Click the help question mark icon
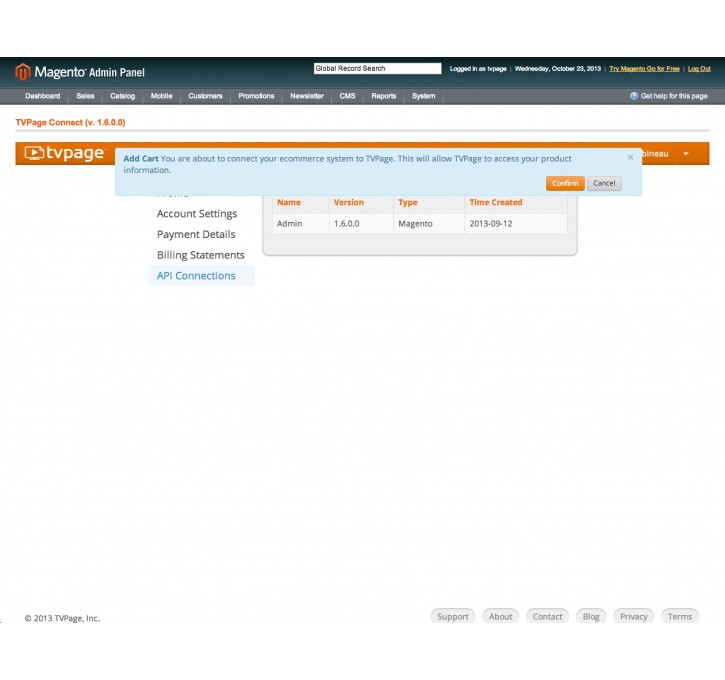The height and width of the screenshot is (680, 725). [x=633, y=96]
